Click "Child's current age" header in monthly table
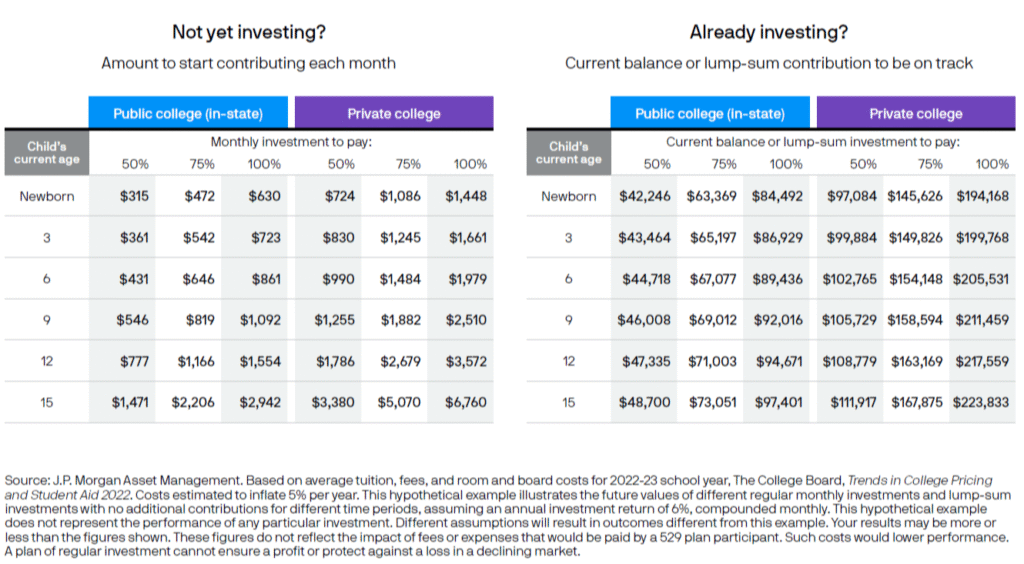 (46, 153)
